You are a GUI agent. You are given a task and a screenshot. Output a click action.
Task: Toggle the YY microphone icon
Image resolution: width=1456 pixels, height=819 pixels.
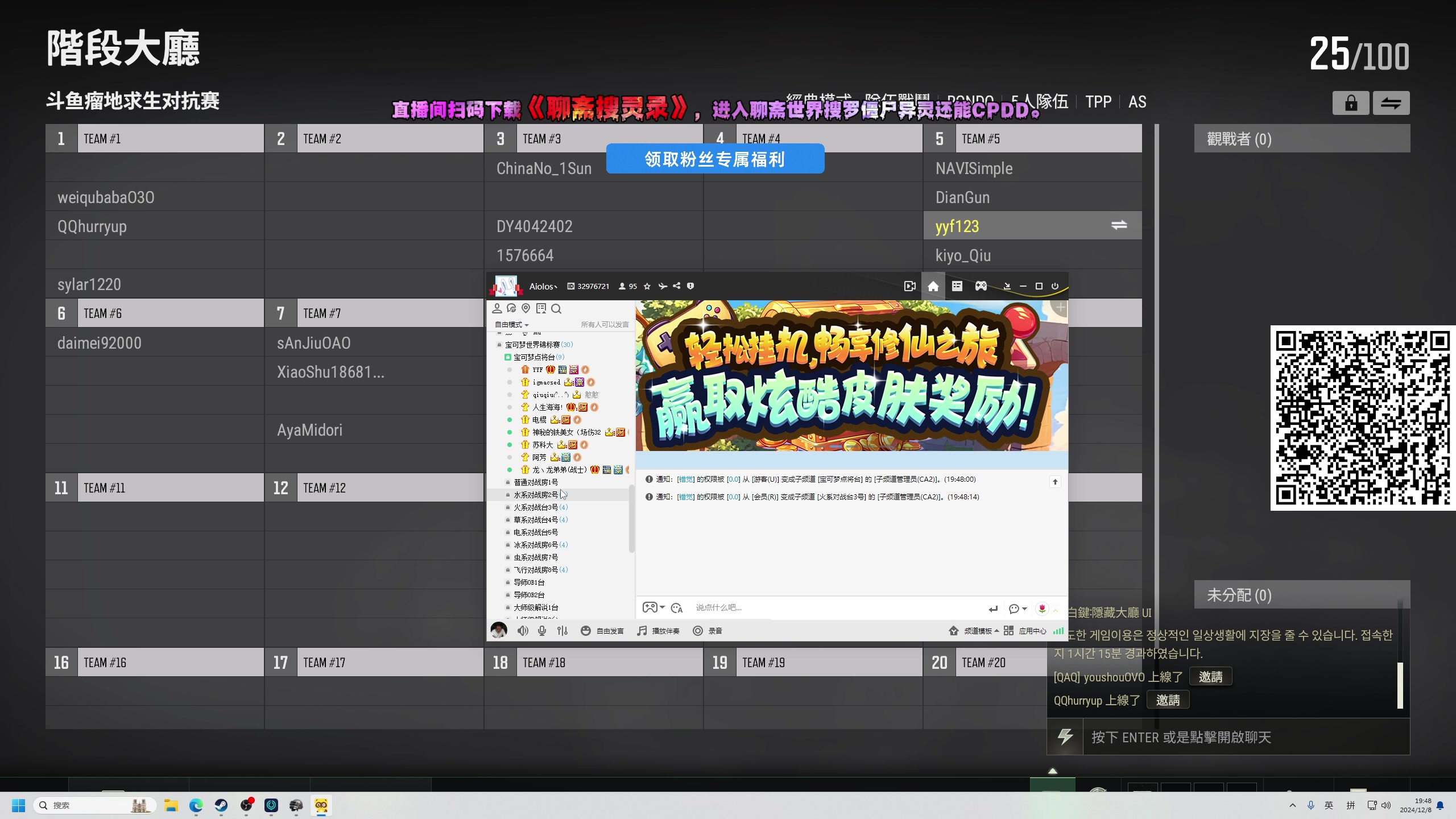click(x=542, y=631)
